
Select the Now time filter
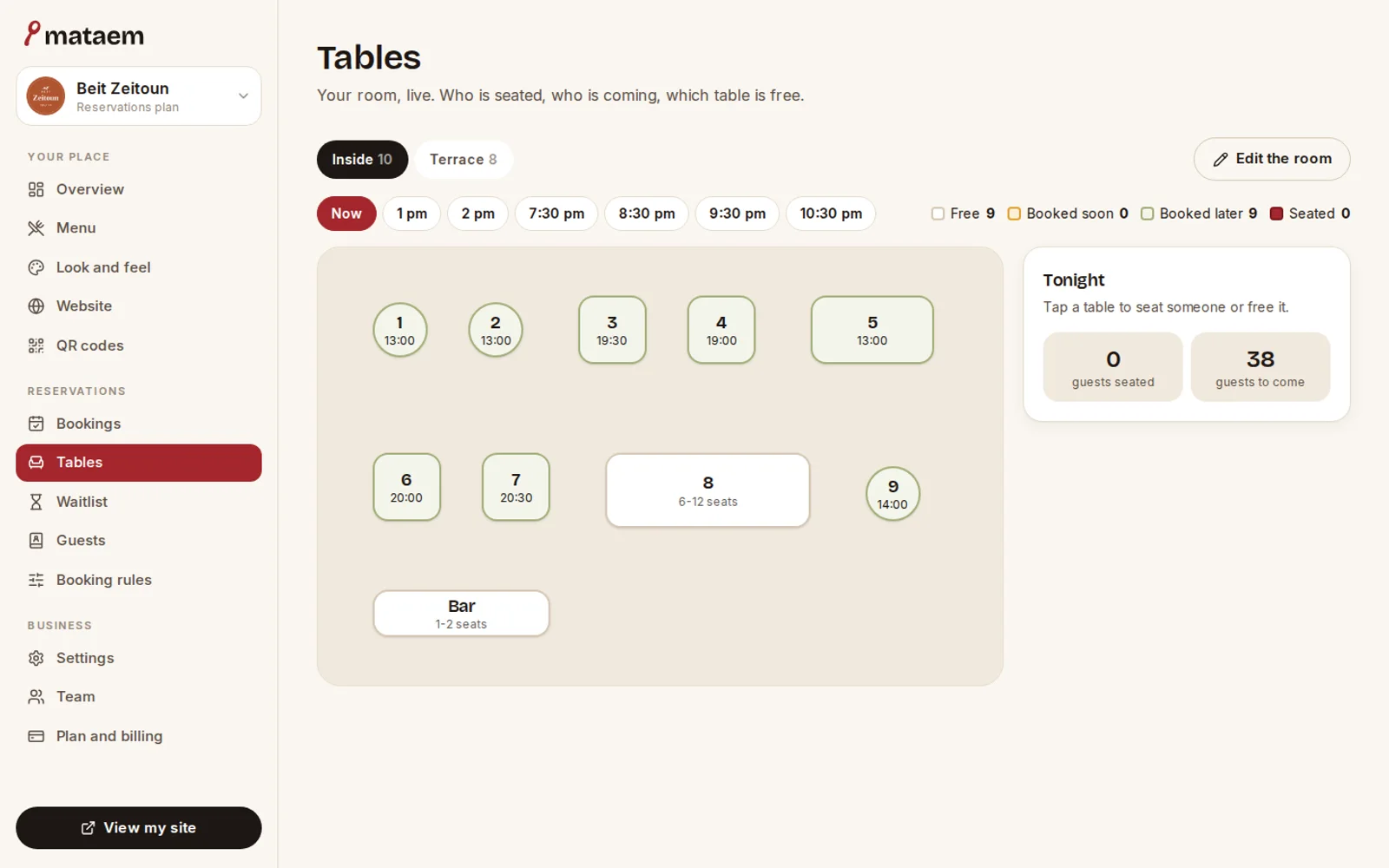point(346,214)
